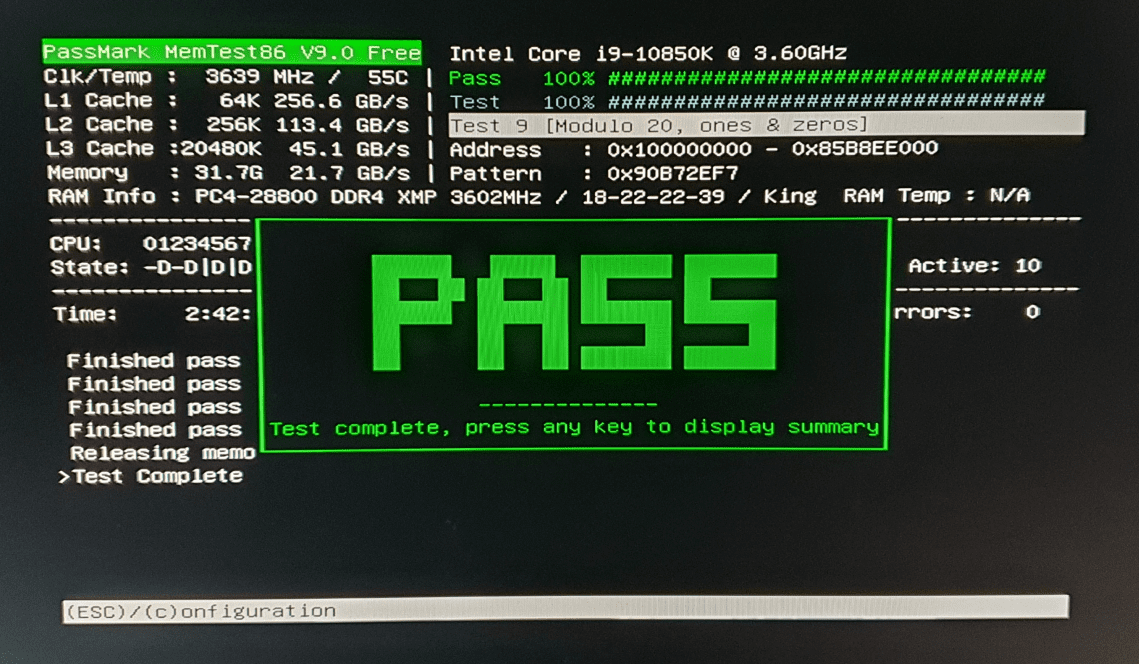Select the >Test Complete log line
1139x664 pixels.
(x=150, y=477)
